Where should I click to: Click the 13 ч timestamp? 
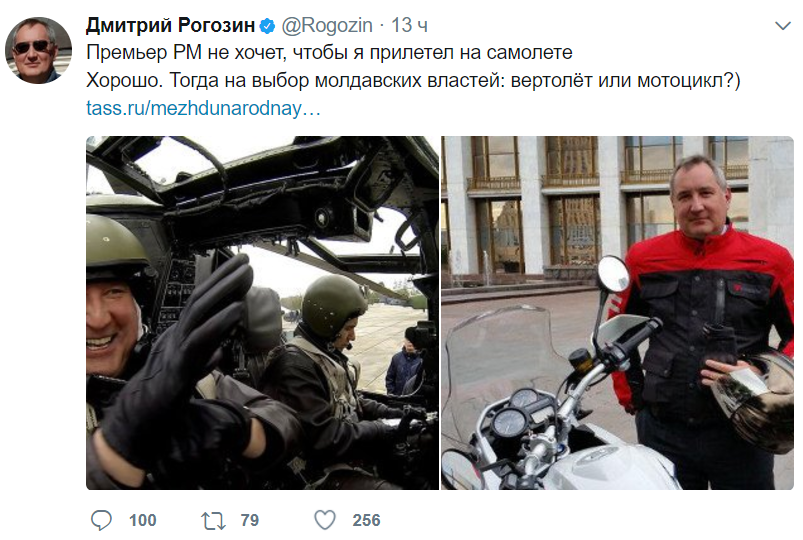pos(409,25)
